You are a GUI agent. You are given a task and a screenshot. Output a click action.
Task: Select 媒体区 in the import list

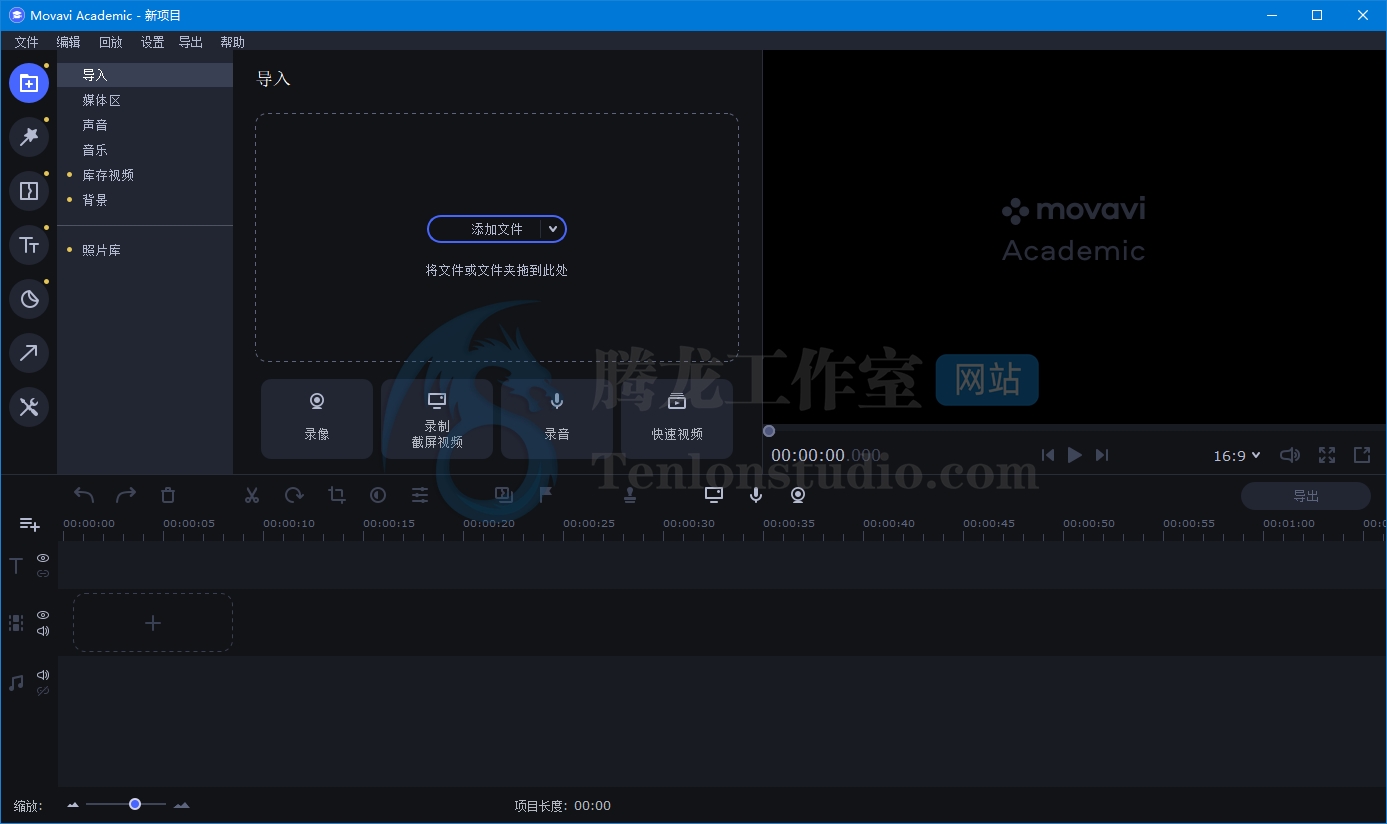145,100
